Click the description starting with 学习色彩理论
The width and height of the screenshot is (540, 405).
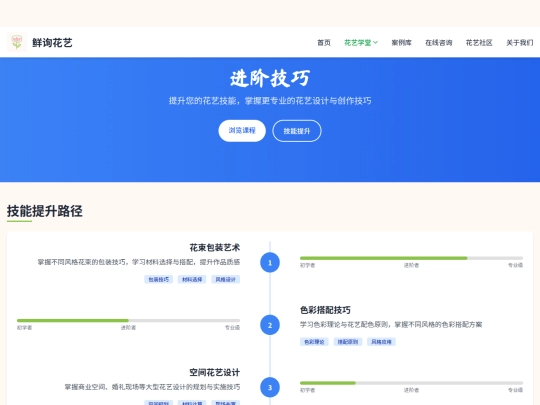(391, 324)
